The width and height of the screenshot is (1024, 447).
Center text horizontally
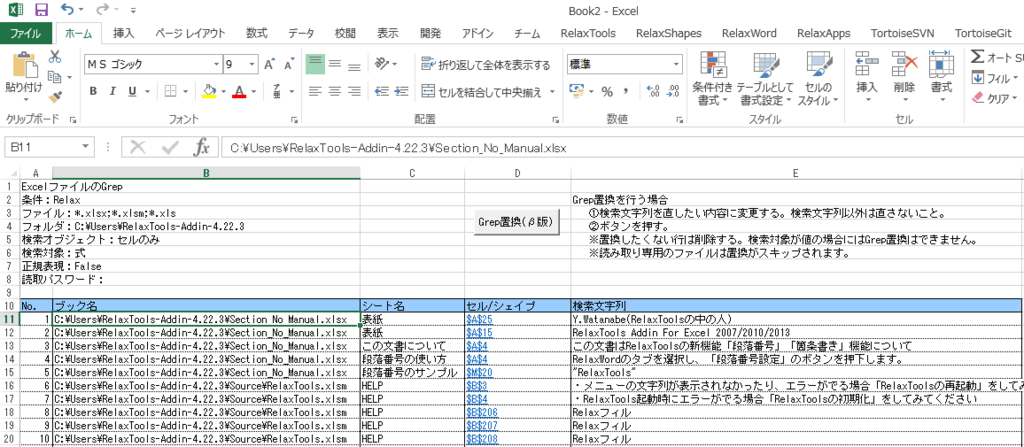[x=335, y=91]
